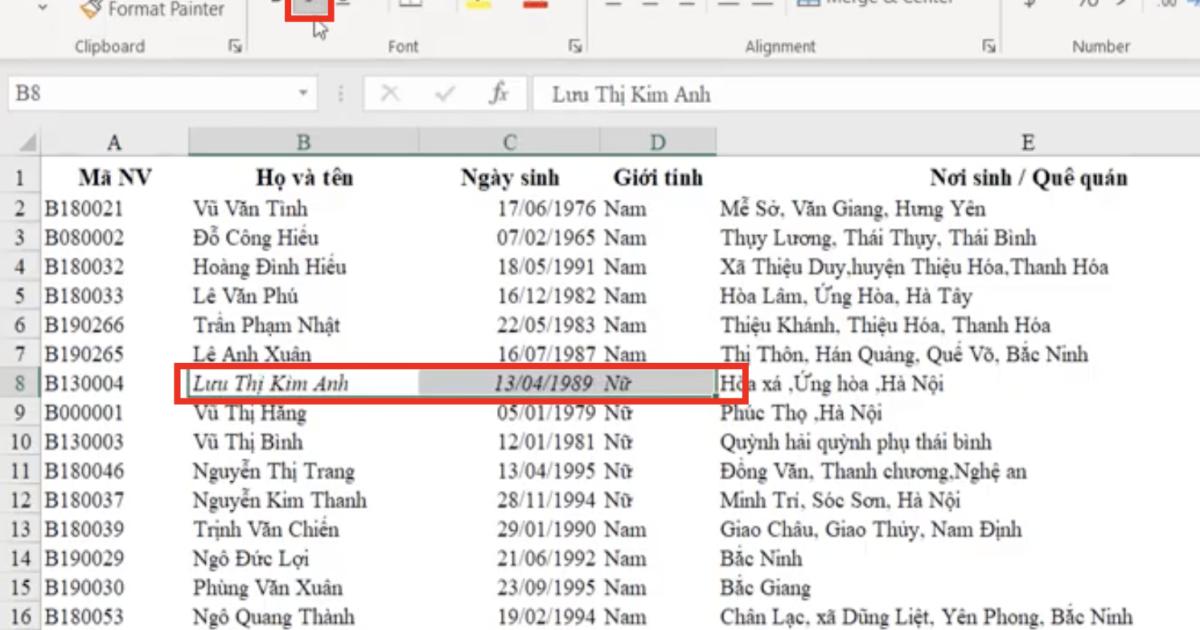Select cell with code B180032
This screenshot has width=1200, height=630.
point(114,267)
